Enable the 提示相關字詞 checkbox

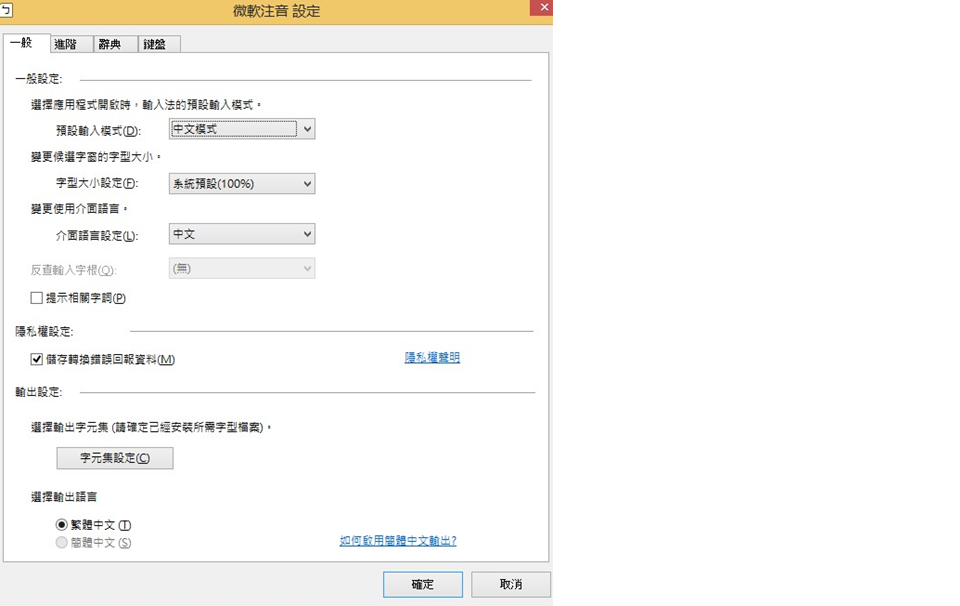click(x=37, y=298)
